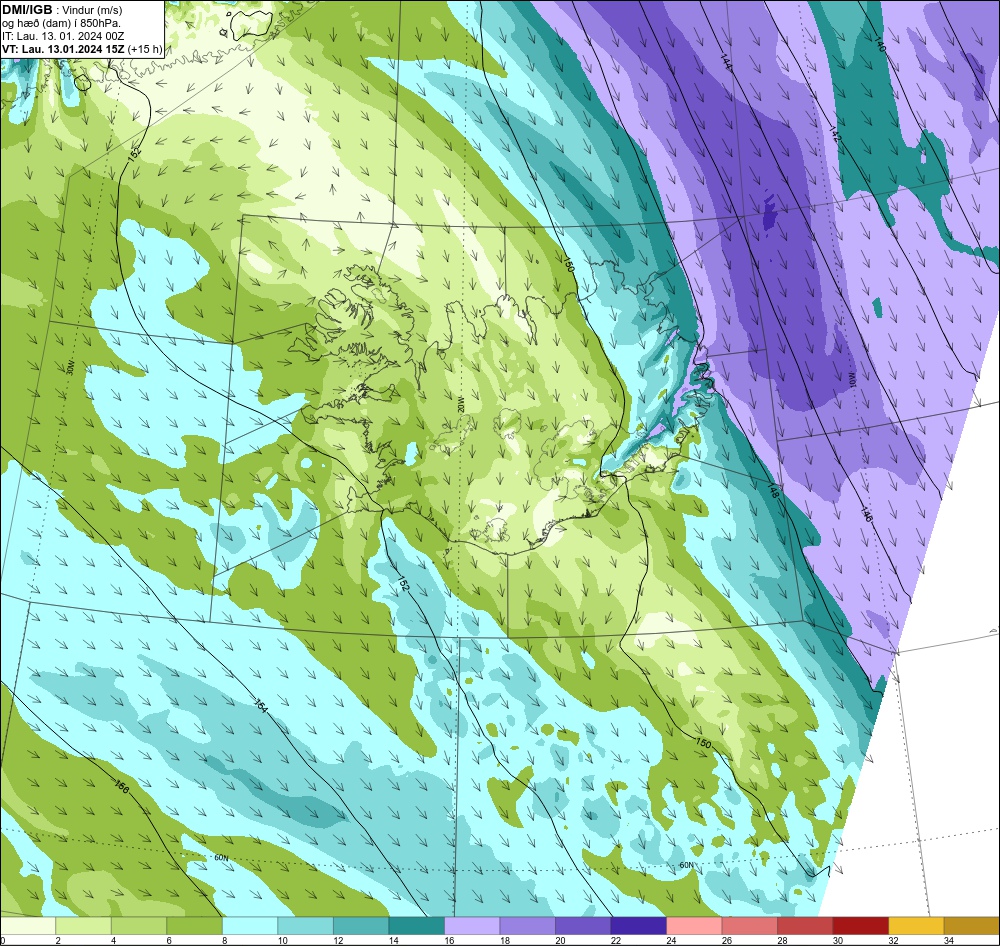Select legend scale value '28'
The image size is (1000, 946).
click(782, 940)
